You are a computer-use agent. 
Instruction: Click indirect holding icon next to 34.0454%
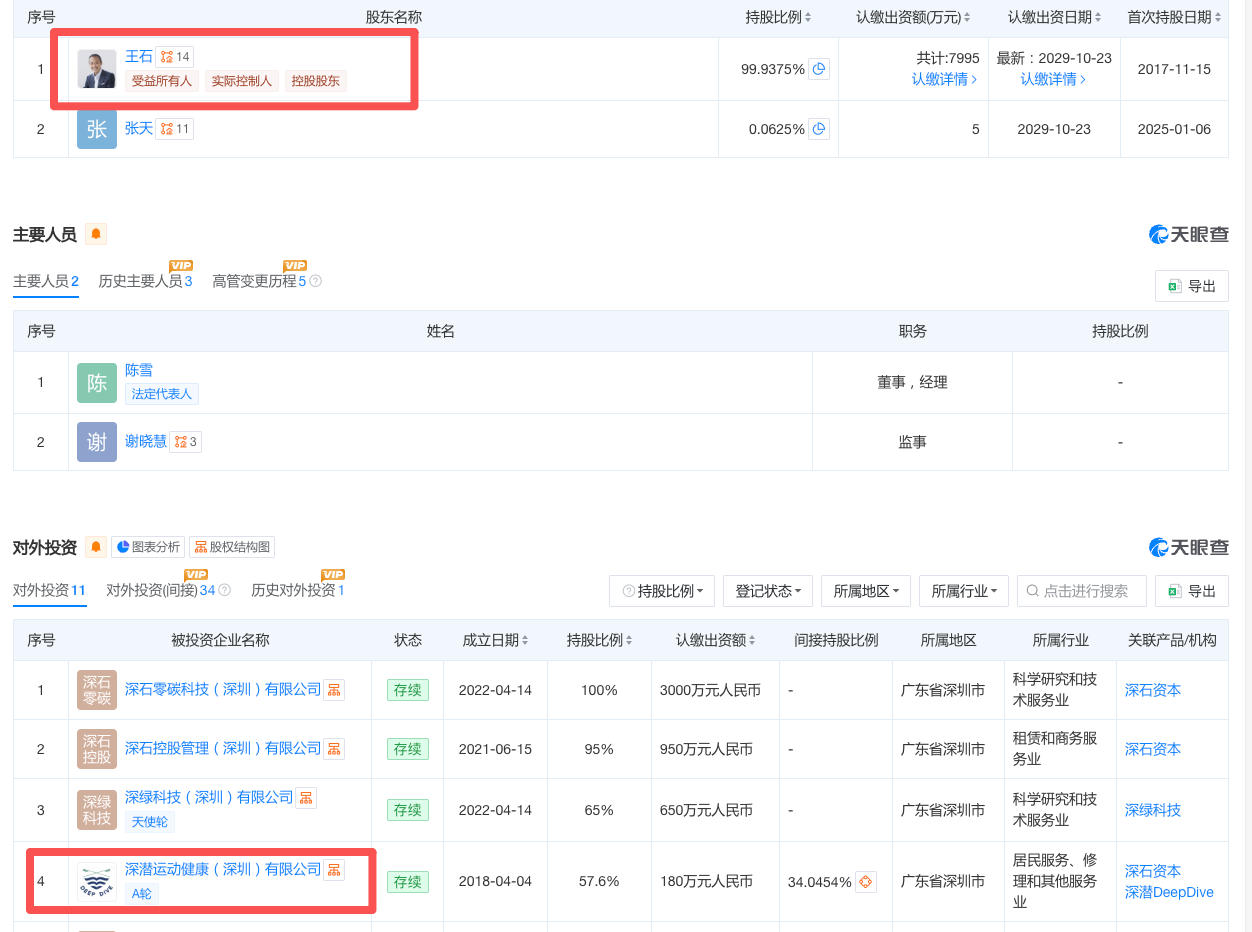click(866, 882)
